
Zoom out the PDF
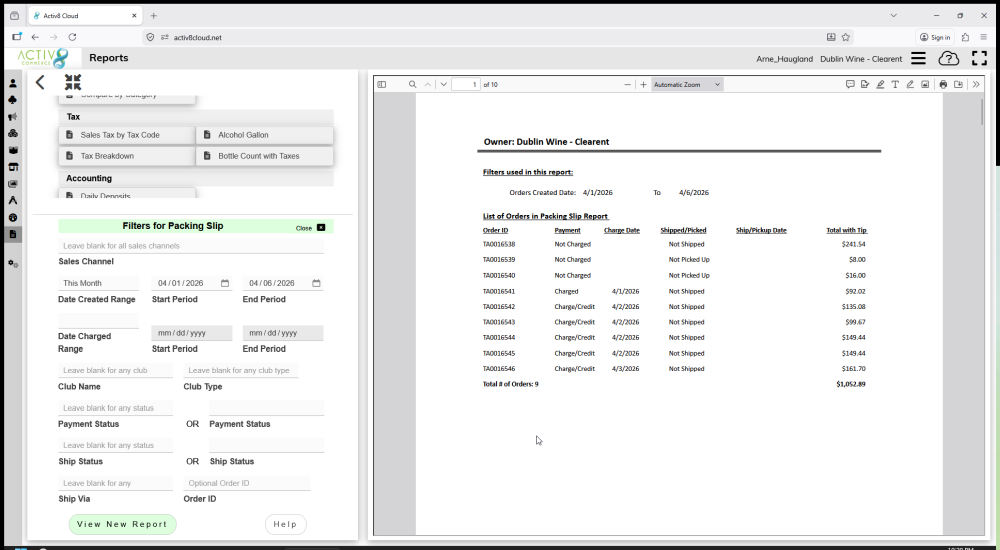tap(628, 84)
